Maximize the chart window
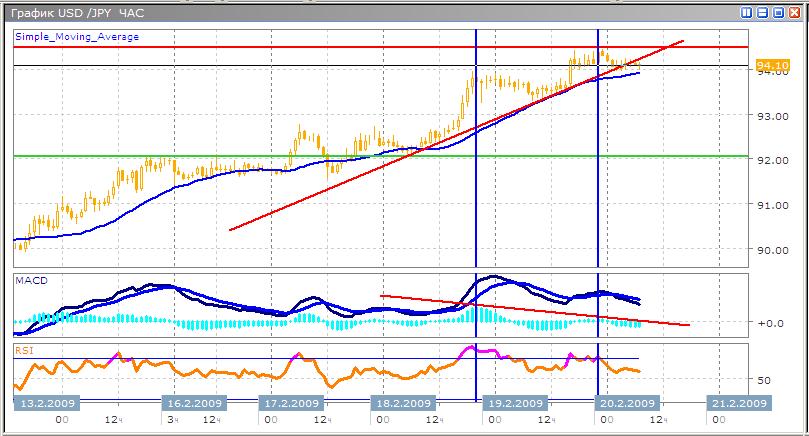Viewport: 809px width, 436px height. (x=778, y=13)
